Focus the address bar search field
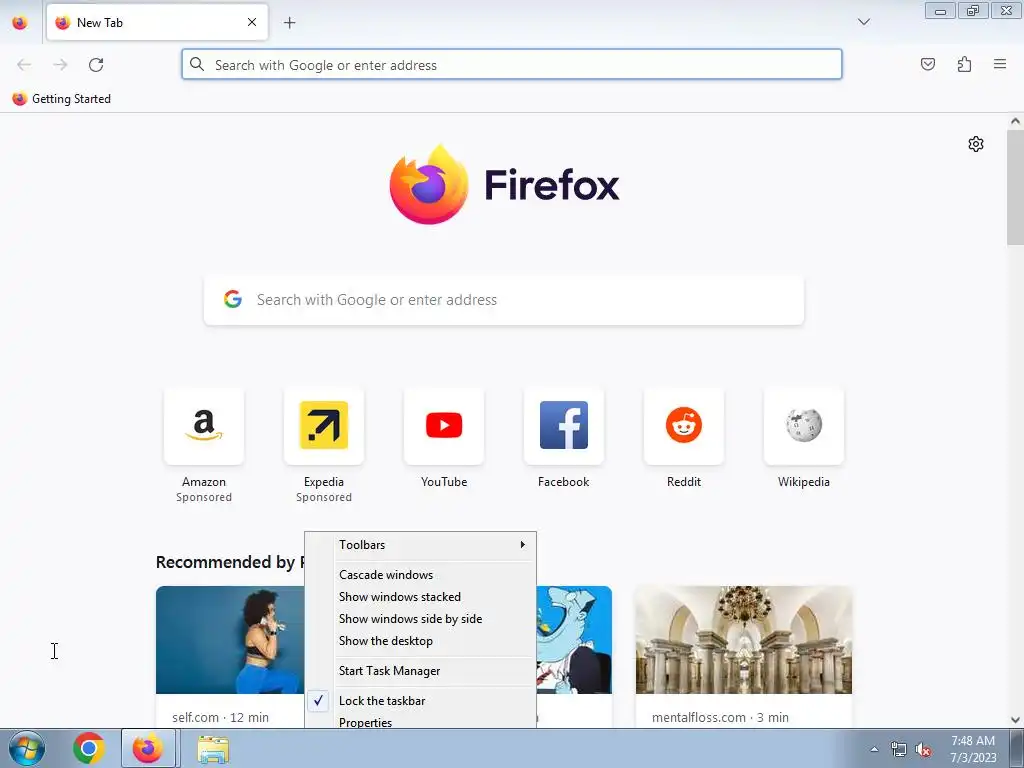This screenshot has height=768, width=1024. (512, 65)
